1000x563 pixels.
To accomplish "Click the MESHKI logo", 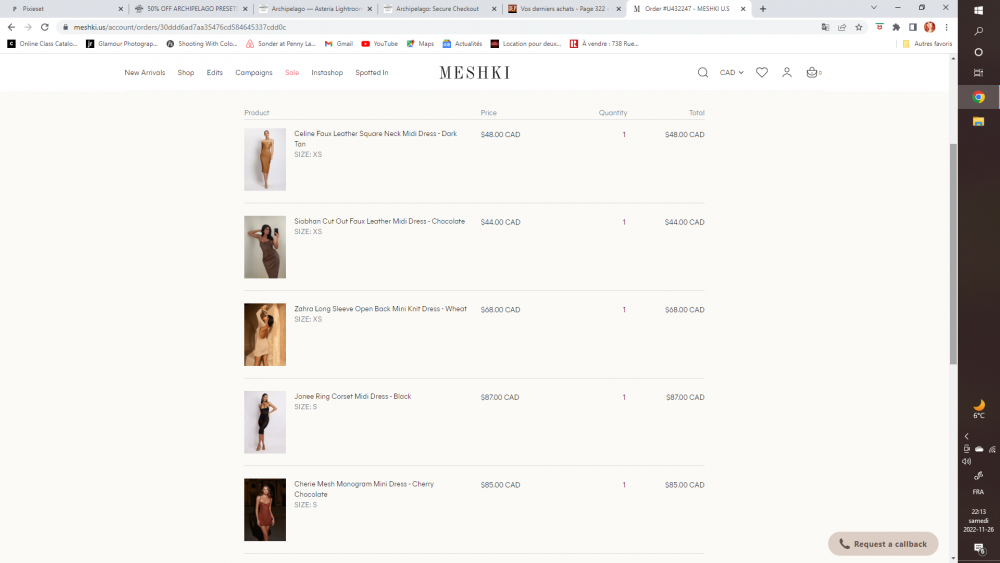I will point(474,73).
